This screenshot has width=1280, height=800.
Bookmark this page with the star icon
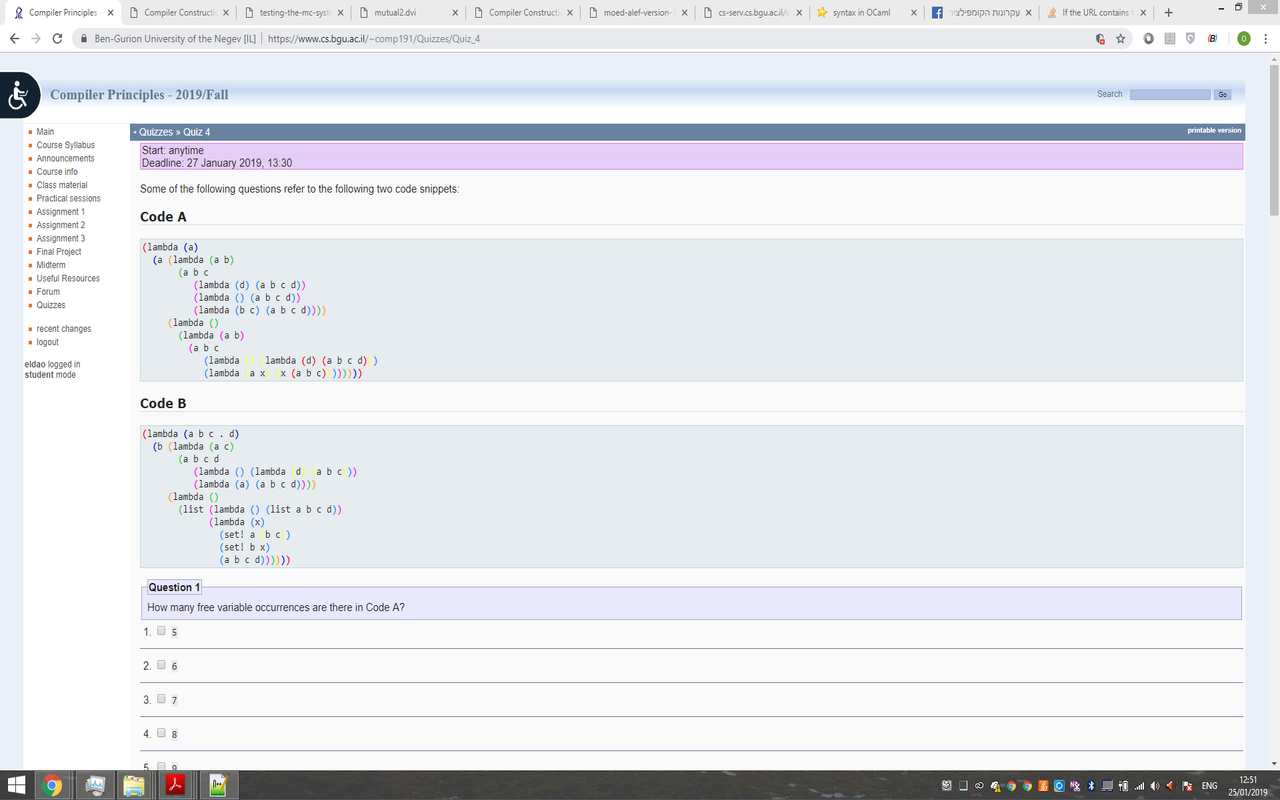pos(1121,39)
